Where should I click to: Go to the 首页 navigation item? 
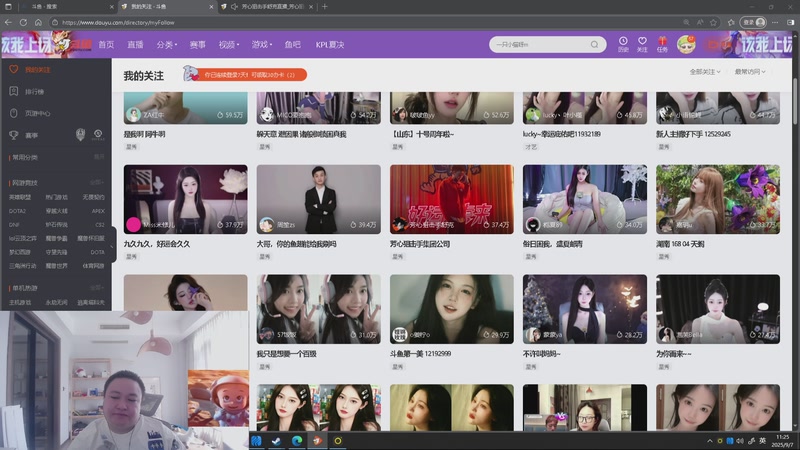[106, 45]
